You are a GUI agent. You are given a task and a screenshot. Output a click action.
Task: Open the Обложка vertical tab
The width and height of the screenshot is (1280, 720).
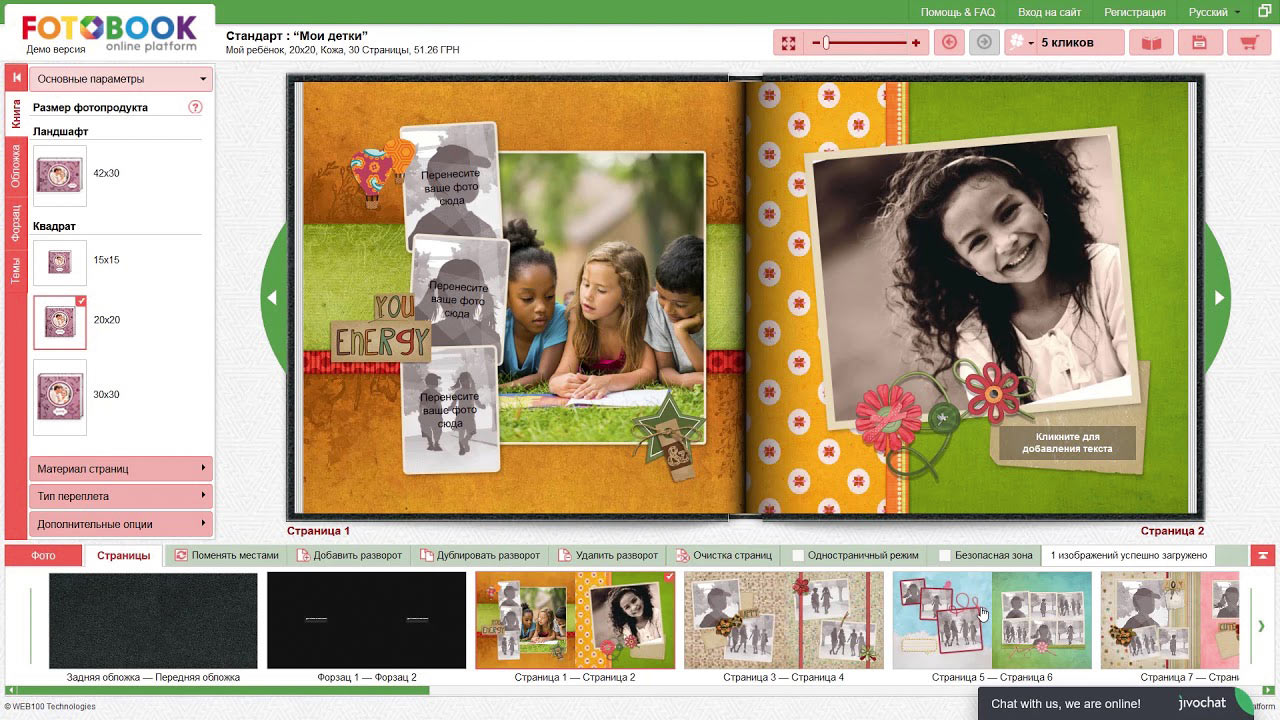click(x=16, y=166)
